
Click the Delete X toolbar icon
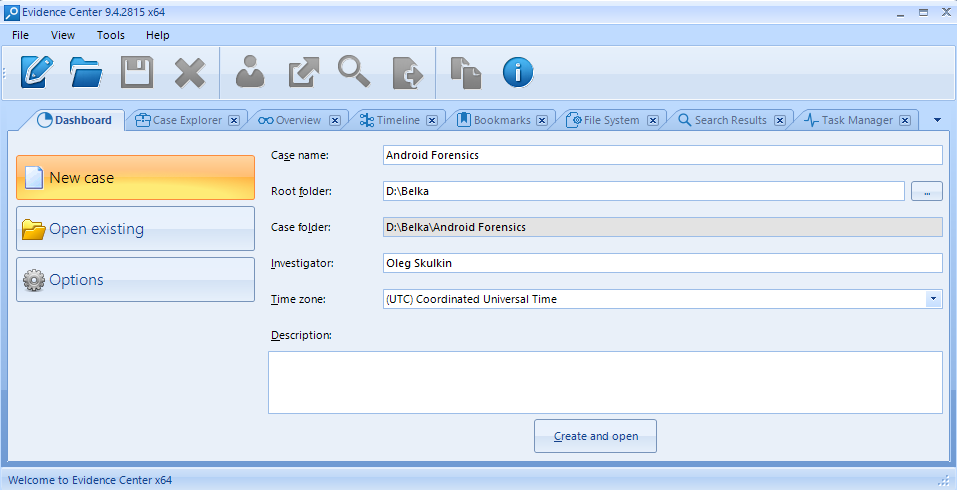tap(190, 73)
